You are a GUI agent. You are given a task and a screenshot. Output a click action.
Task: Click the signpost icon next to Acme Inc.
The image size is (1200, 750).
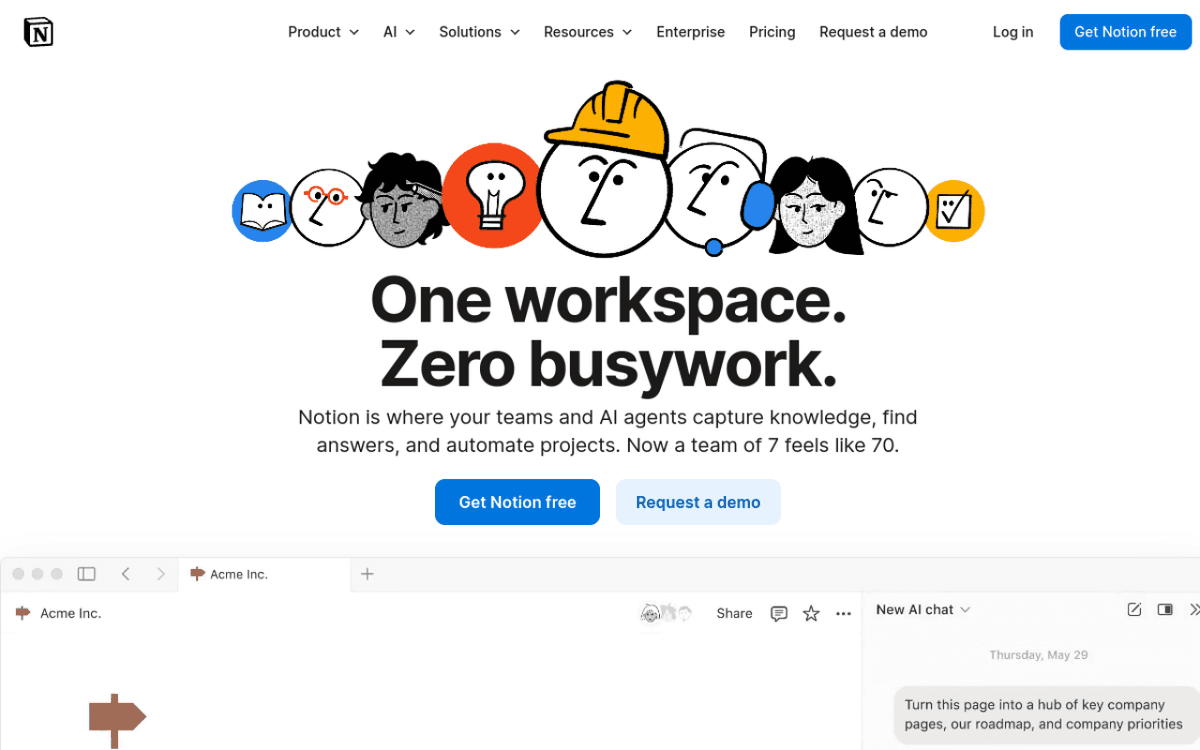[22, 613]
